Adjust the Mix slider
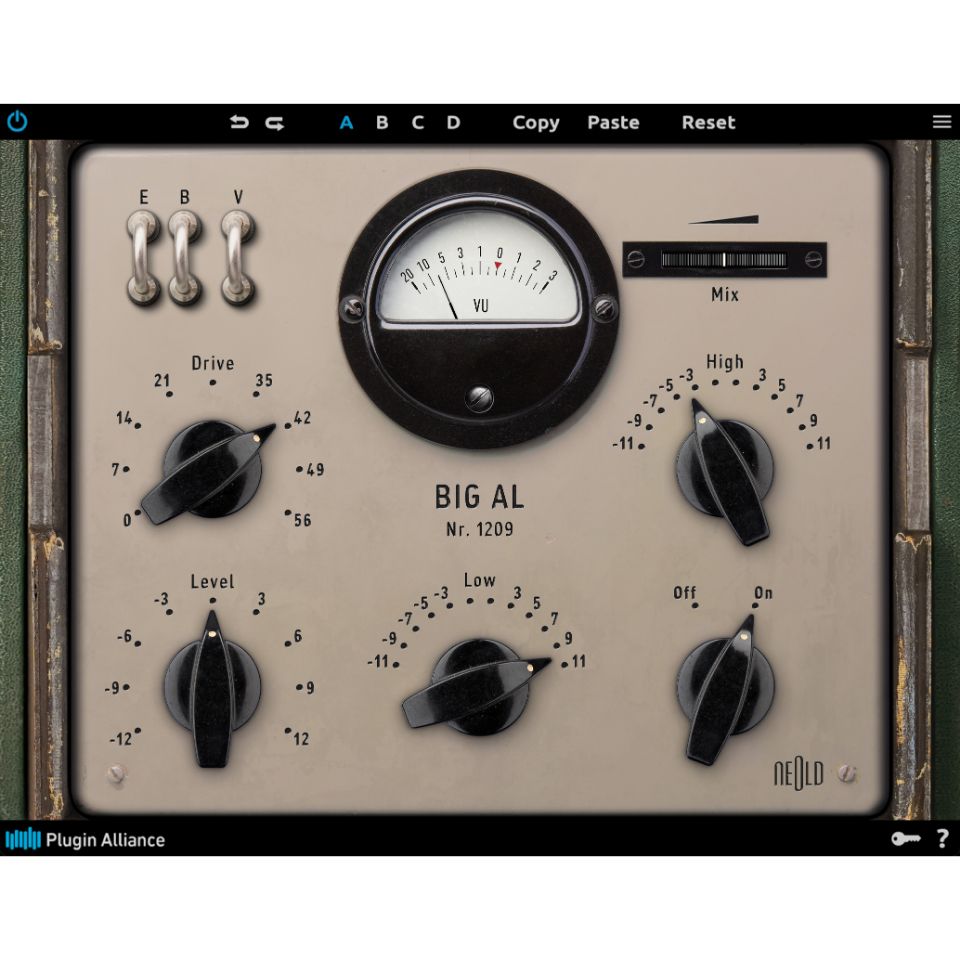The width and height of the screenshot is (960, 960). tap(724, 260)
